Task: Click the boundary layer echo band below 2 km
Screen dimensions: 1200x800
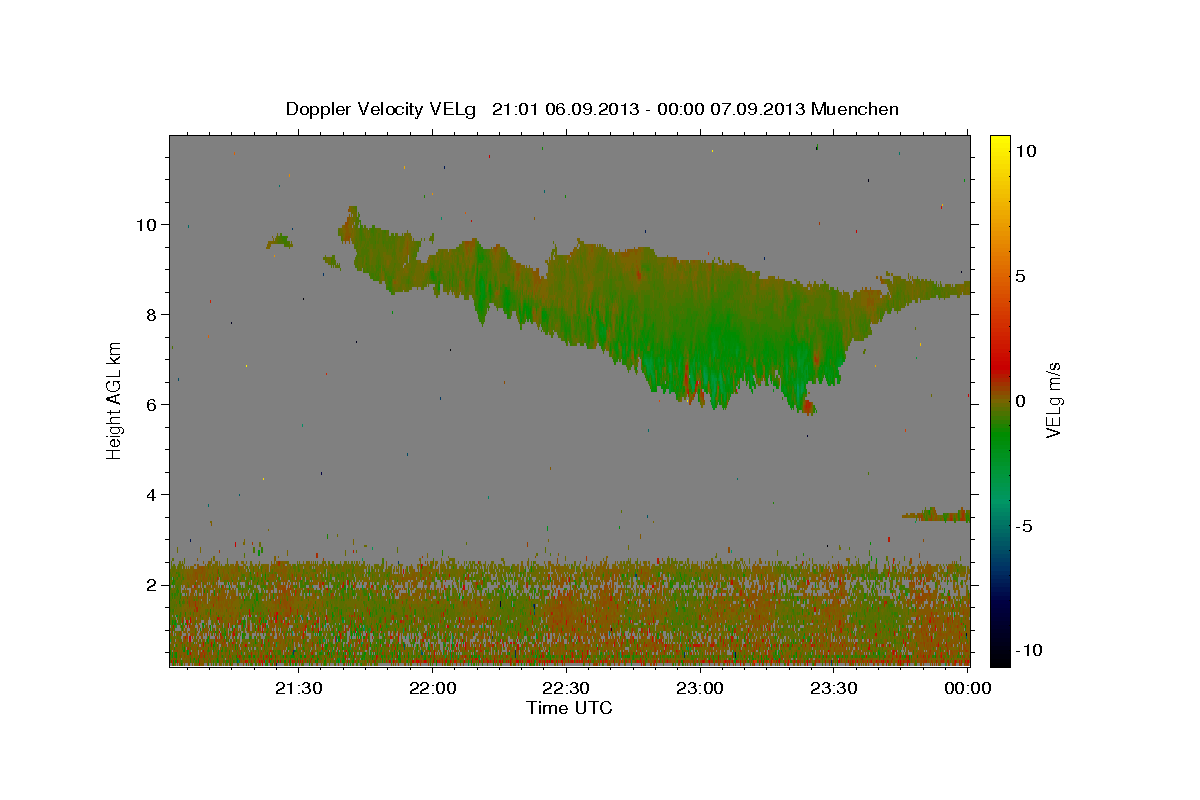Action: (x=570, y=613)
